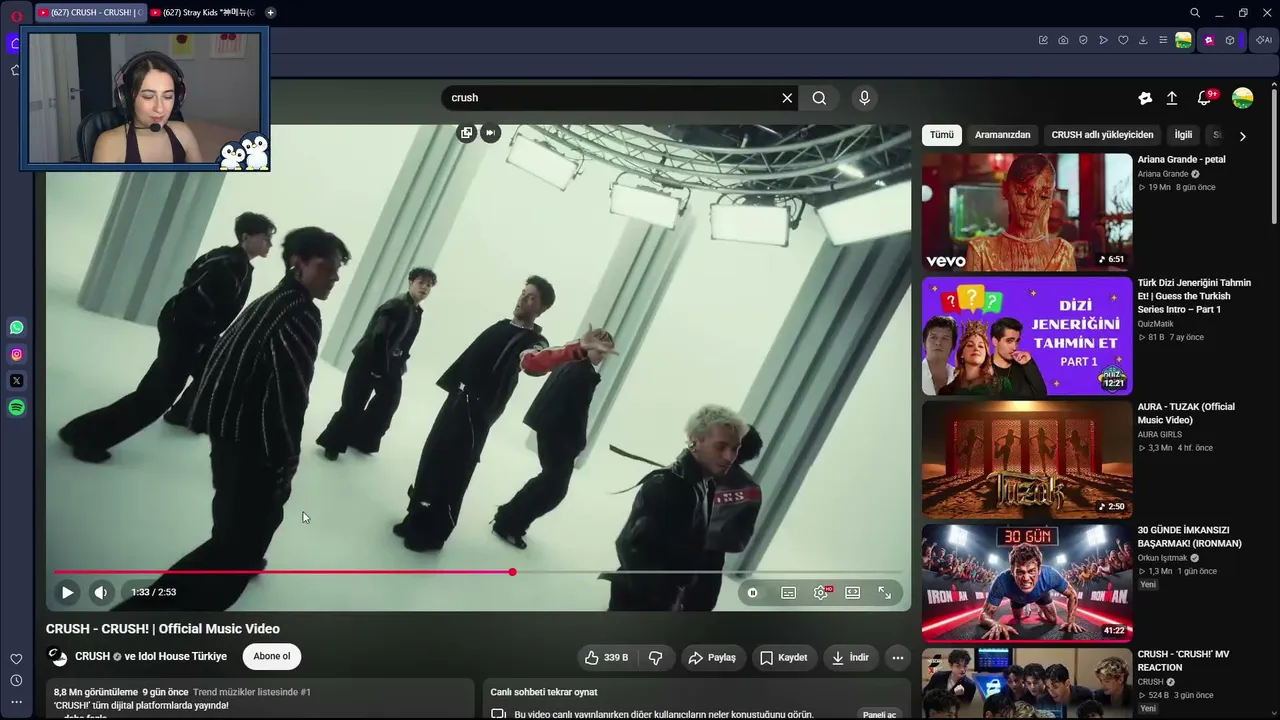Viewport: 1280px width, 720px height.
Task: Toggle subtitles in the video player
Action: 788,592
